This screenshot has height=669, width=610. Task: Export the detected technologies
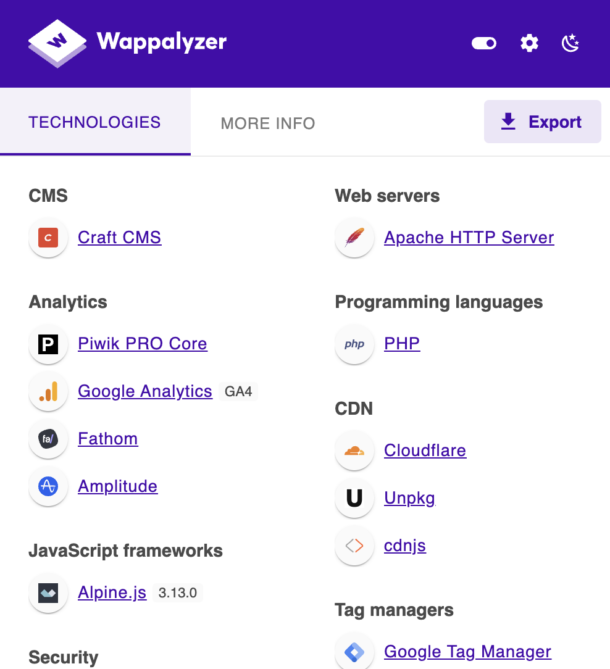pyautogui.click(x=542, y=122)
